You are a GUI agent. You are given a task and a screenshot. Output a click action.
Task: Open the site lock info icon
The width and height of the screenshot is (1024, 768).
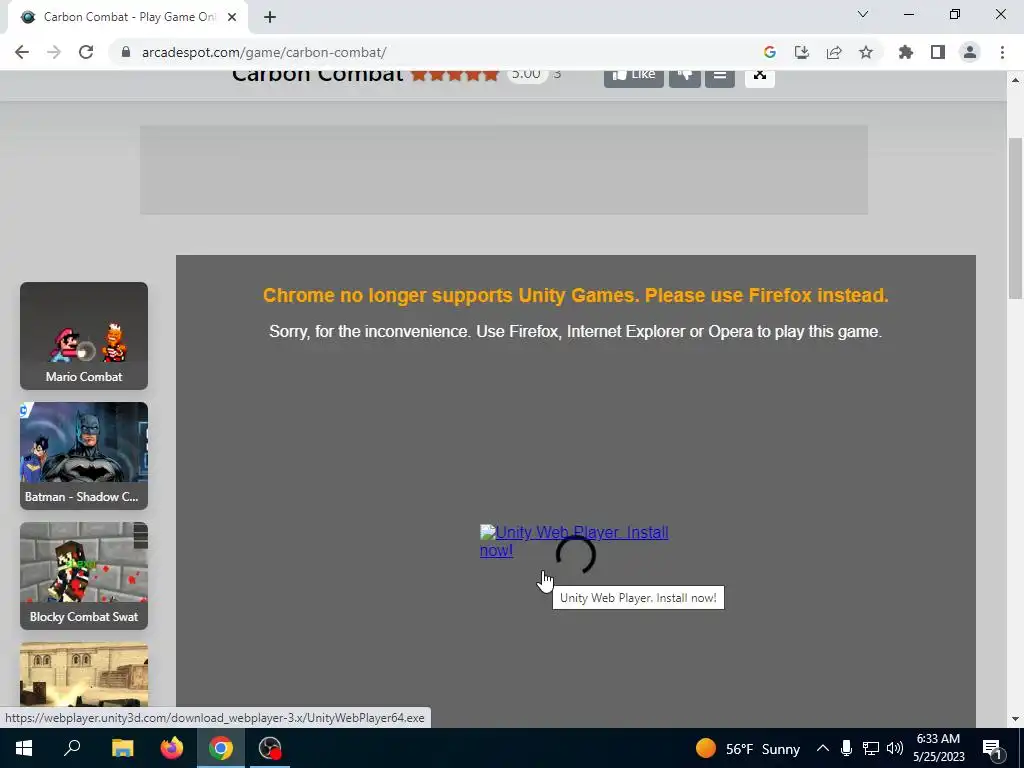click(x=126, y=52)
